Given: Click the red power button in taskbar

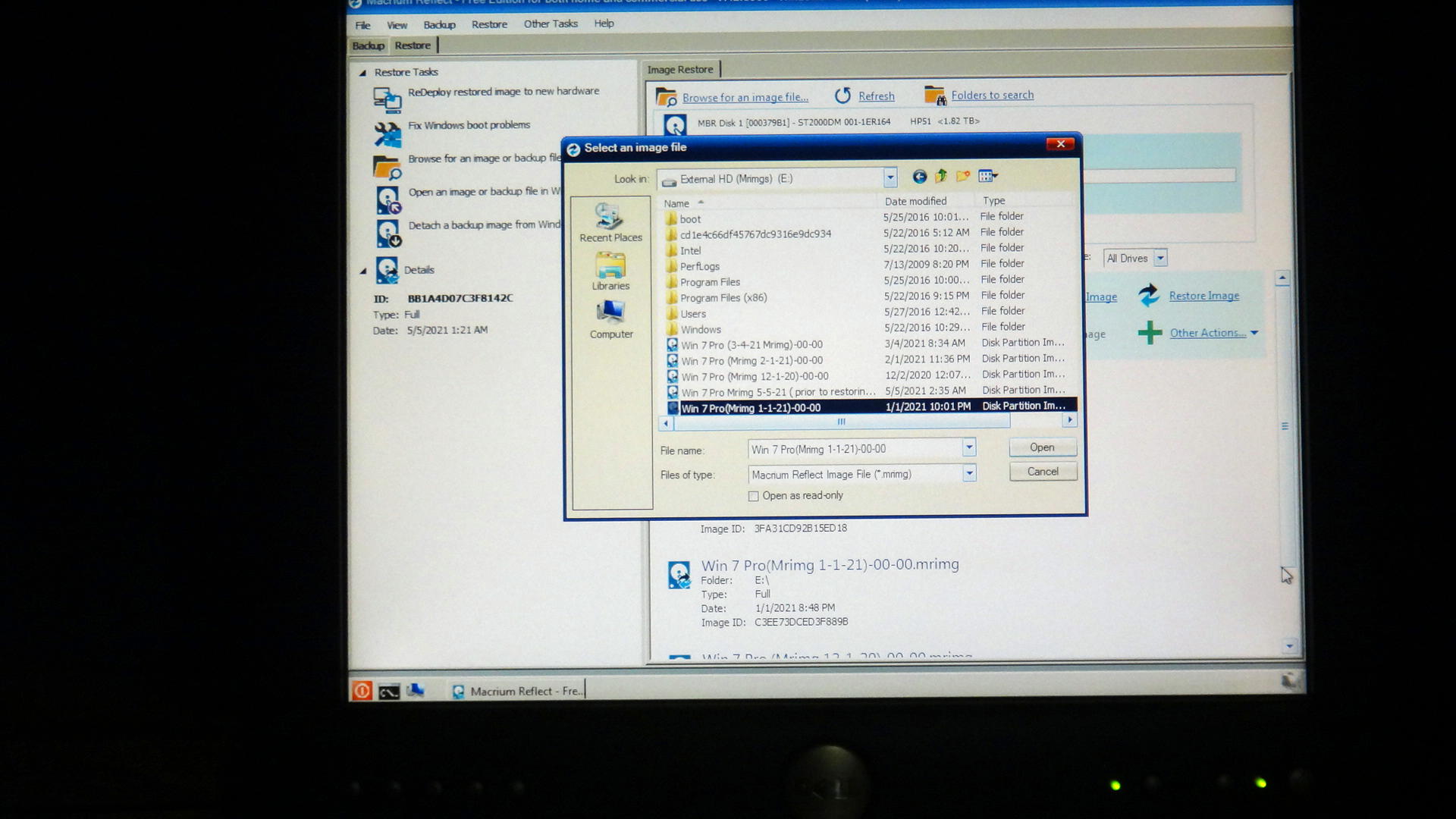Looking at the screenshot, I should (362, 691).
